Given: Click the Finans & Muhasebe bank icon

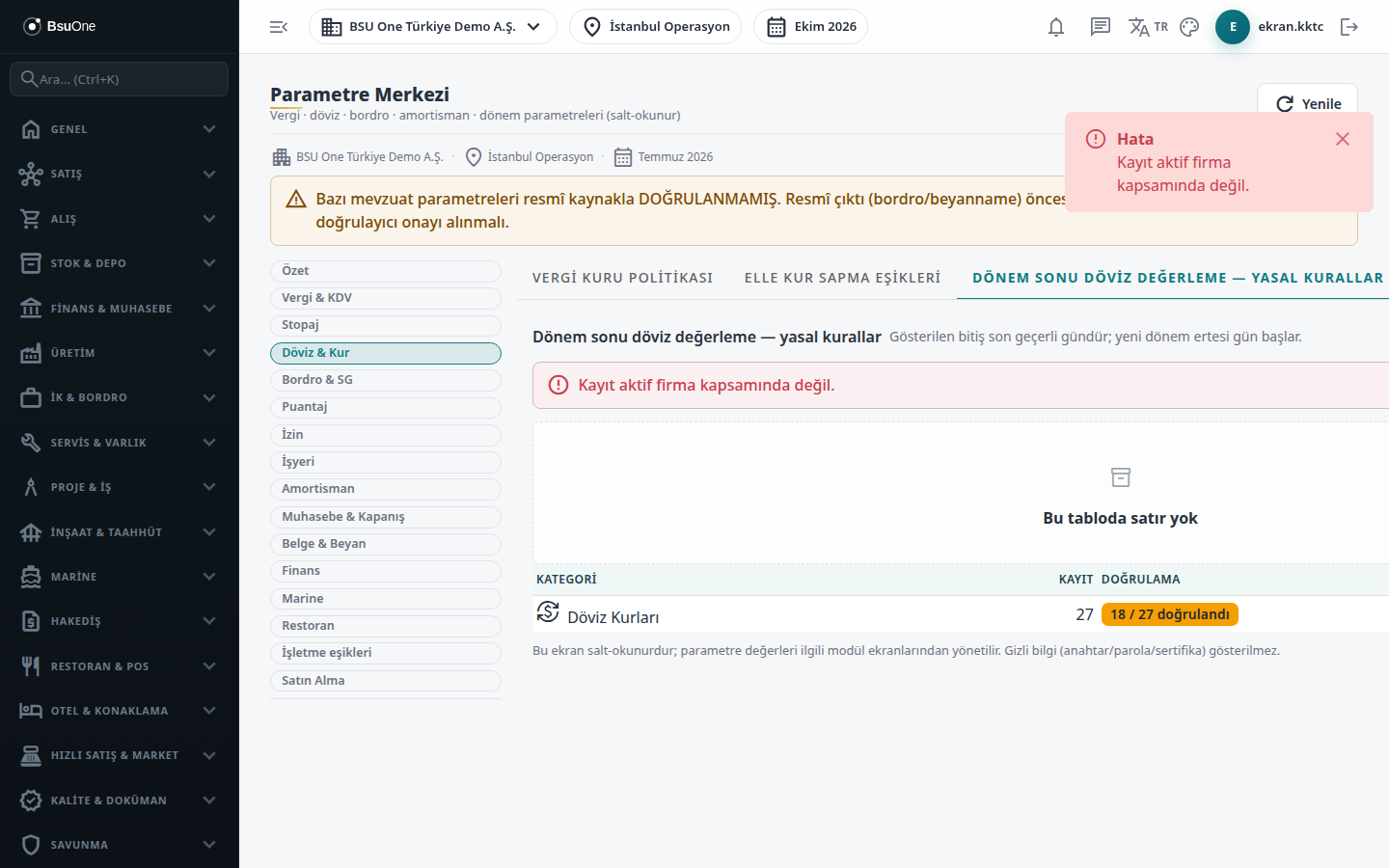Looking at the screenshot, I should pos(31,309).
